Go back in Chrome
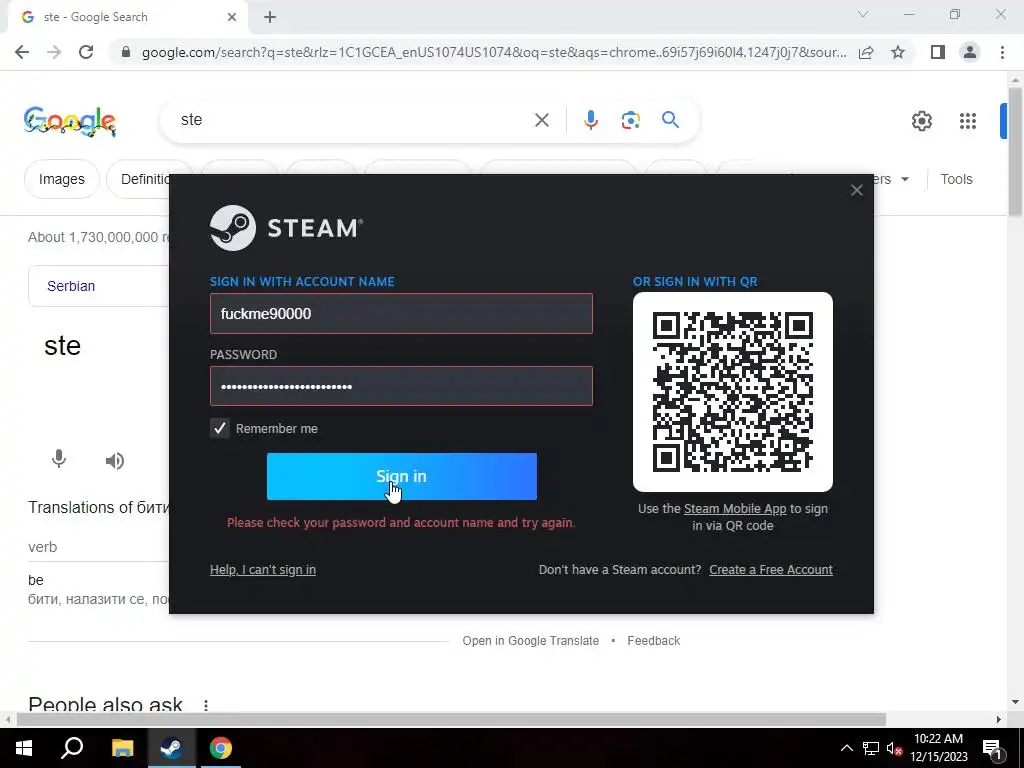Viewport: 1024px width, 768px height. pos(22,52)
